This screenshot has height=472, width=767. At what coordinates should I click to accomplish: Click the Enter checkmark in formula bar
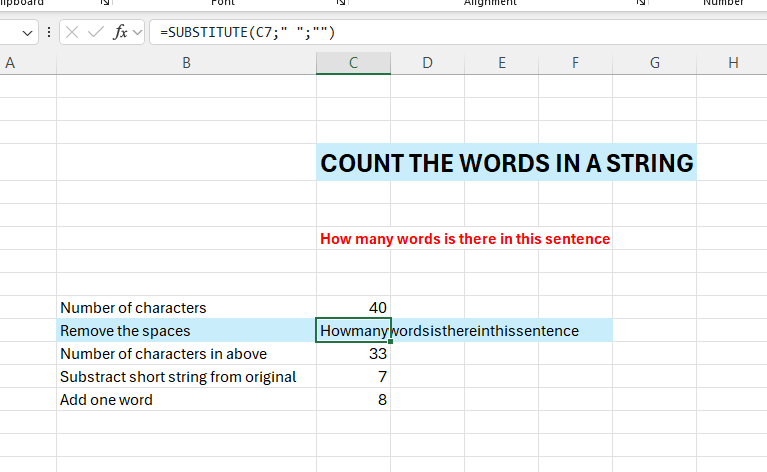pos(96,33)
